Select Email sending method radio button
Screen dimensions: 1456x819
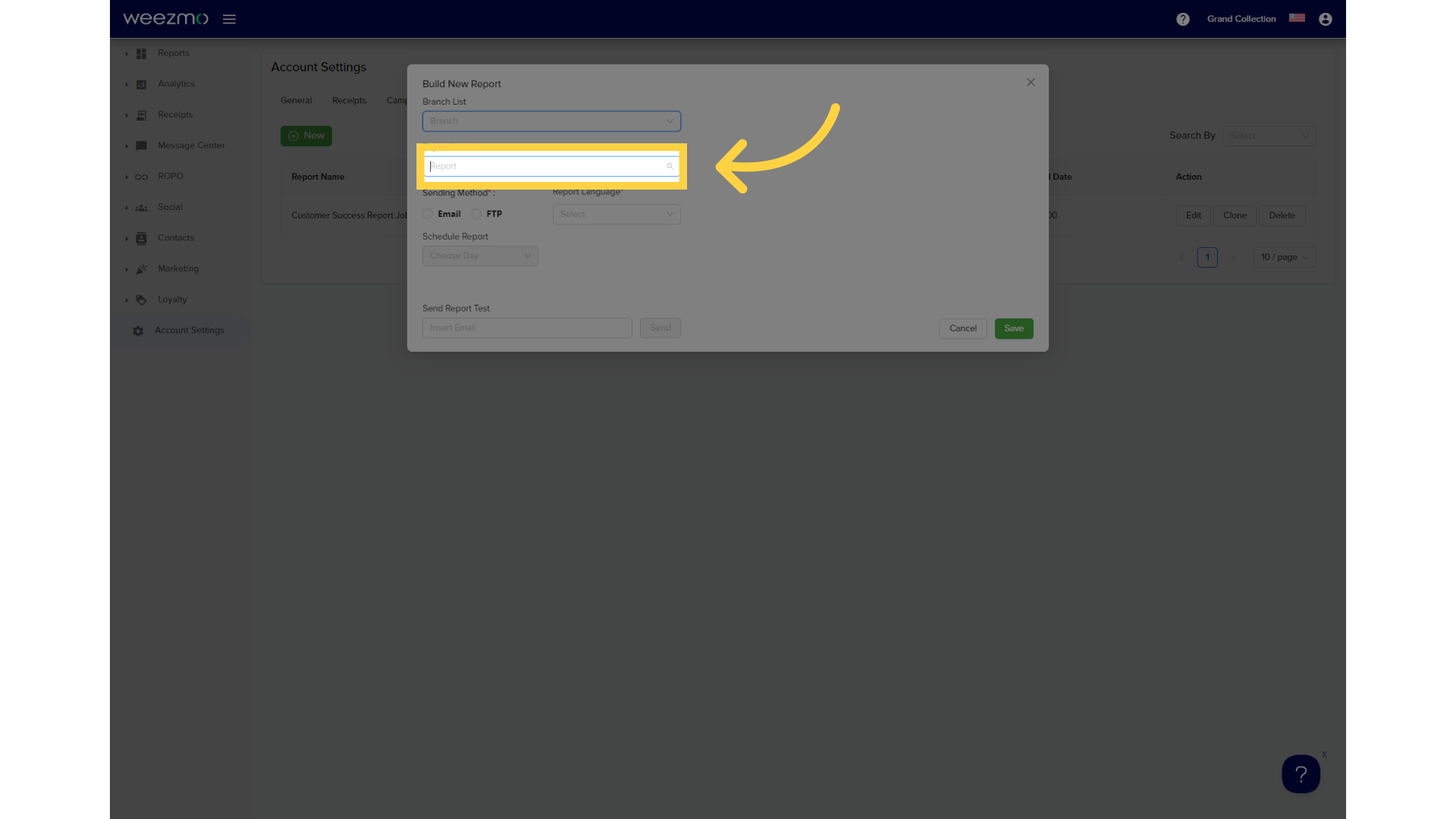(428, 214)
